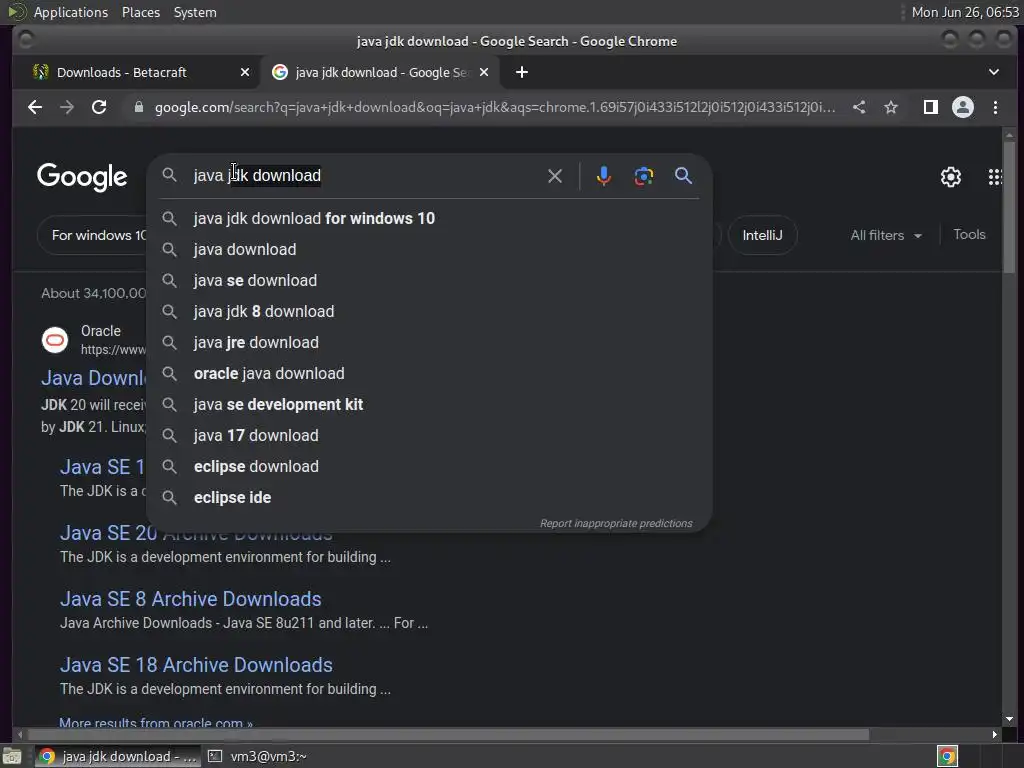Choose oracle java download suggestion

click(429, 374)
